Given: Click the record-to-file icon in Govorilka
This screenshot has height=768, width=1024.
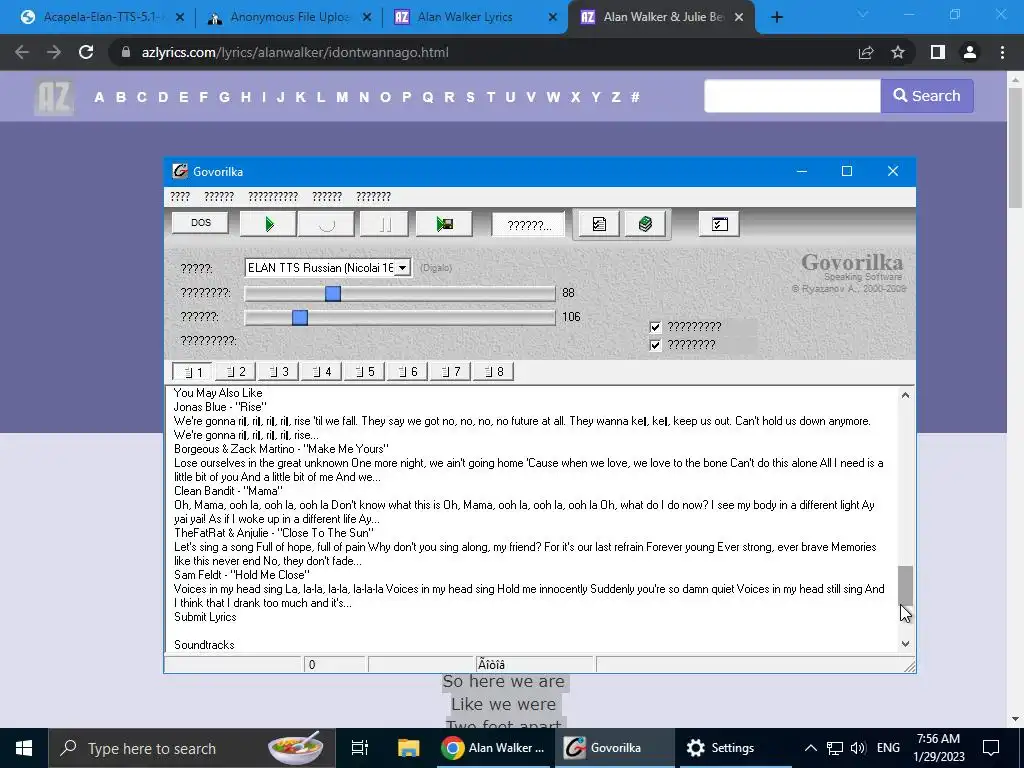Looking at the screenshot, I should 444,224.
